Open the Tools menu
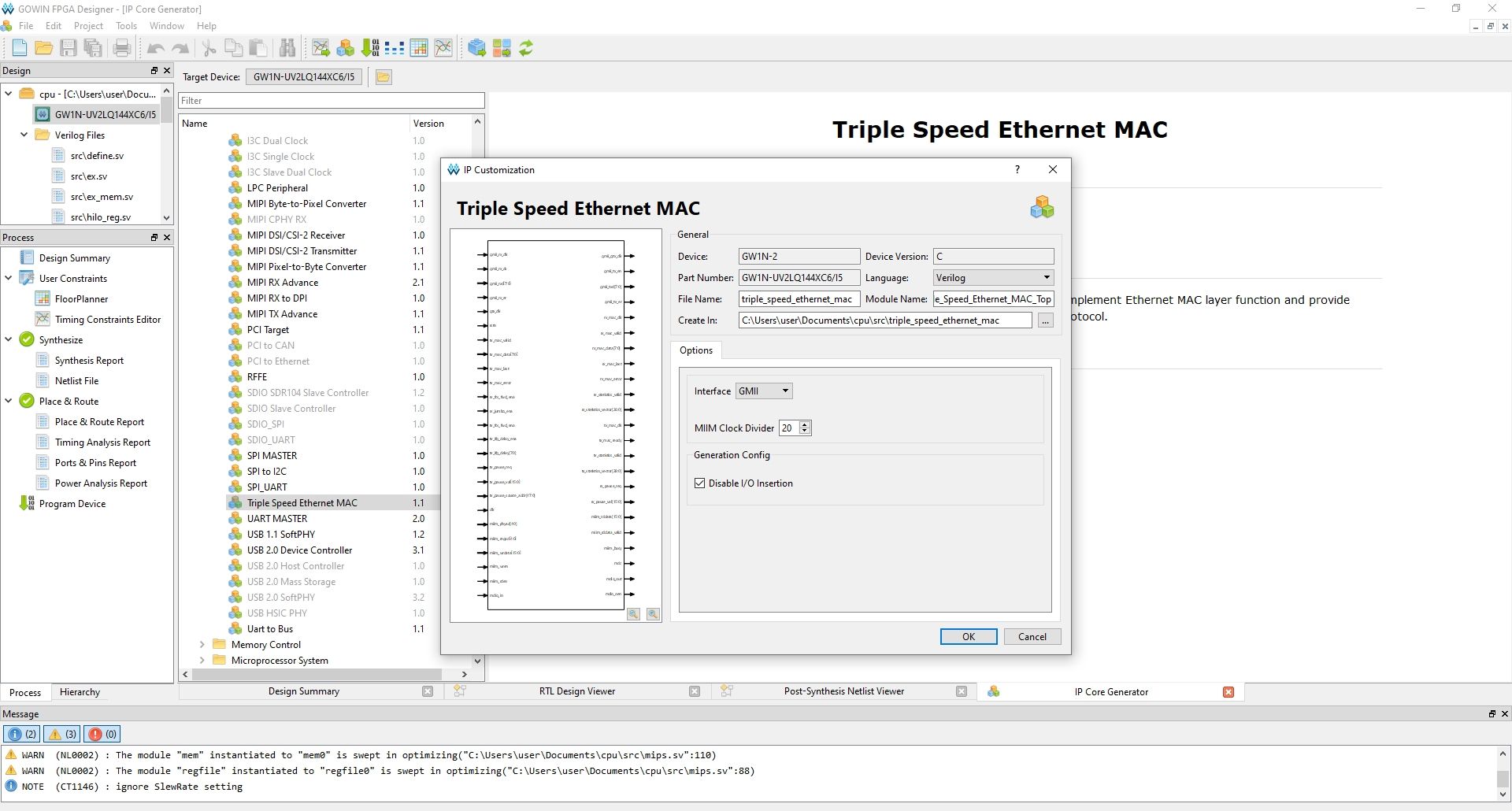1512x811 pixels. pos(126,25)
